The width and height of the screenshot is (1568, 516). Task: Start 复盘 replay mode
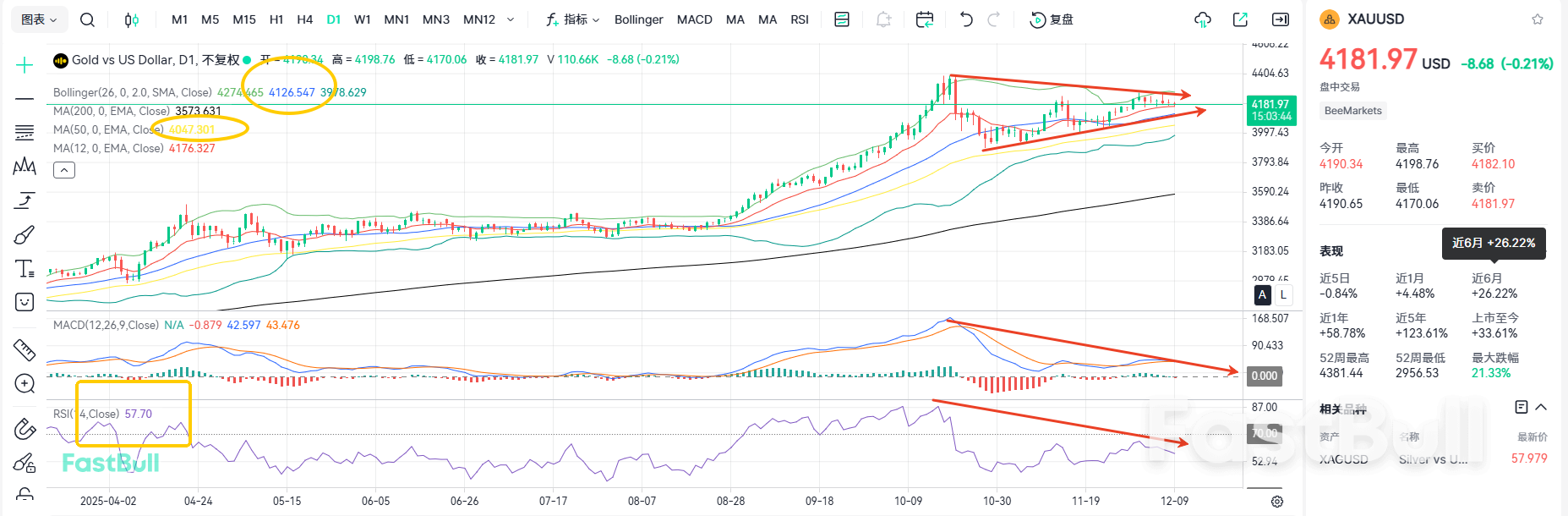click(1052, 19)
